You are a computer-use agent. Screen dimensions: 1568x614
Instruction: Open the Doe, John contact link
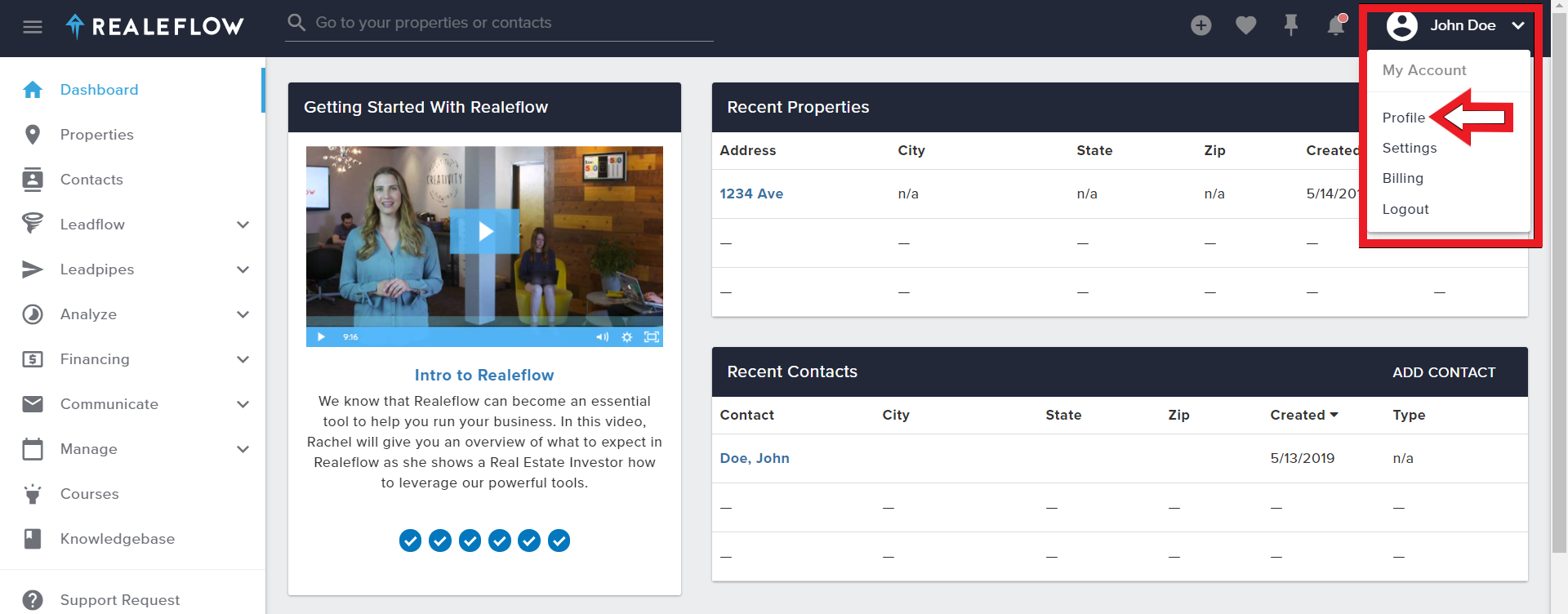pos(755,458)
